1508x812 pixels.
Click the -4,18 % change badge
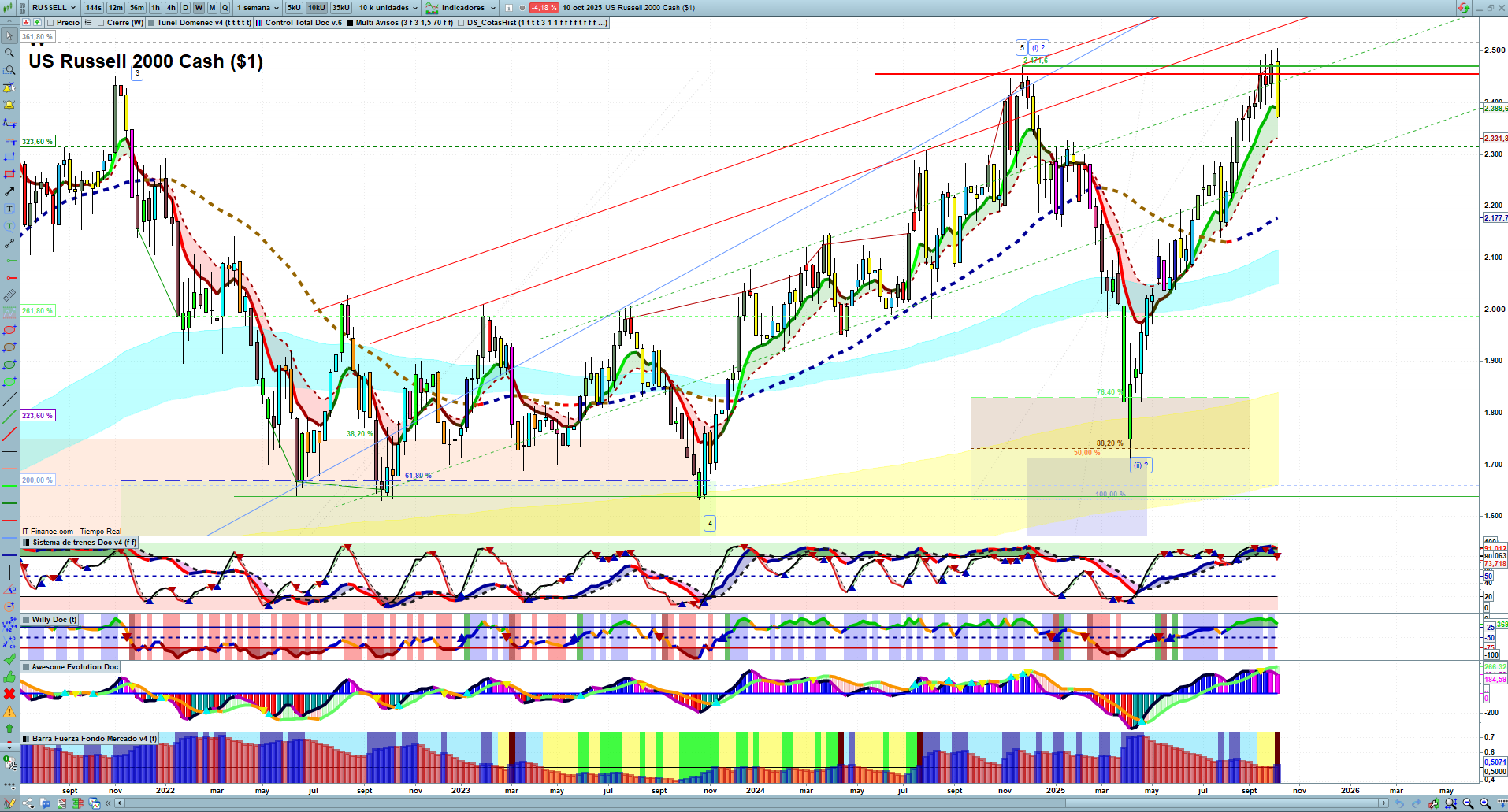click(544, 8)
